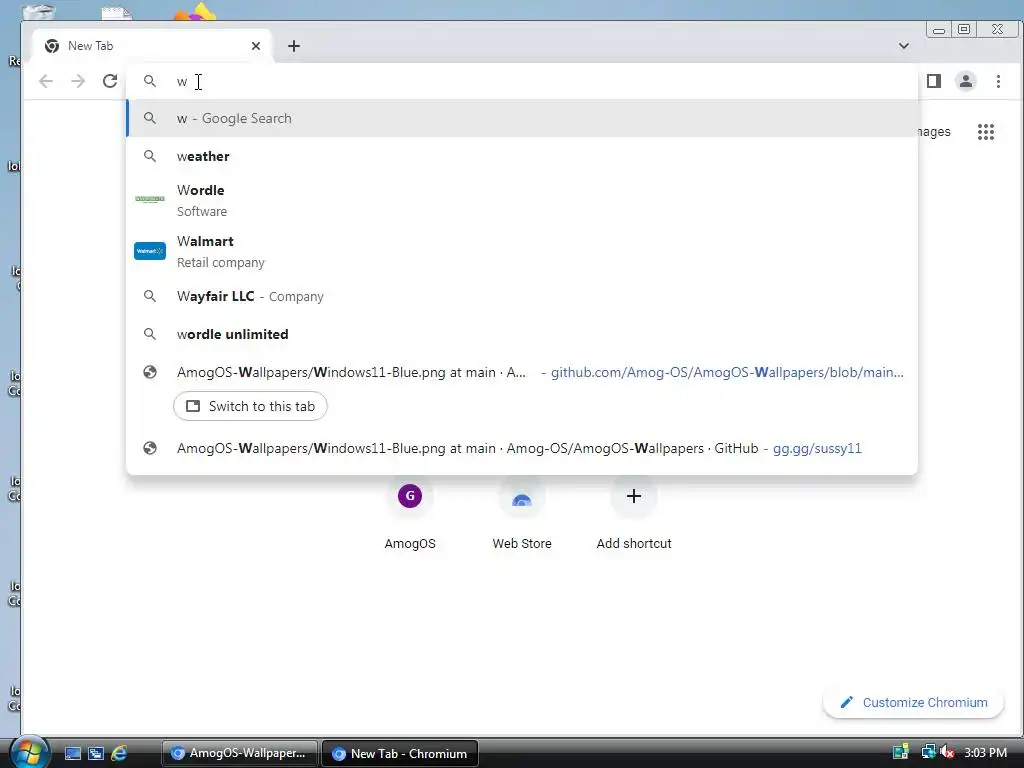1024x768 pixels.
Task: Click the 'Switch to this tab' button
Action: pyautogui.click(x=250, y=406)
